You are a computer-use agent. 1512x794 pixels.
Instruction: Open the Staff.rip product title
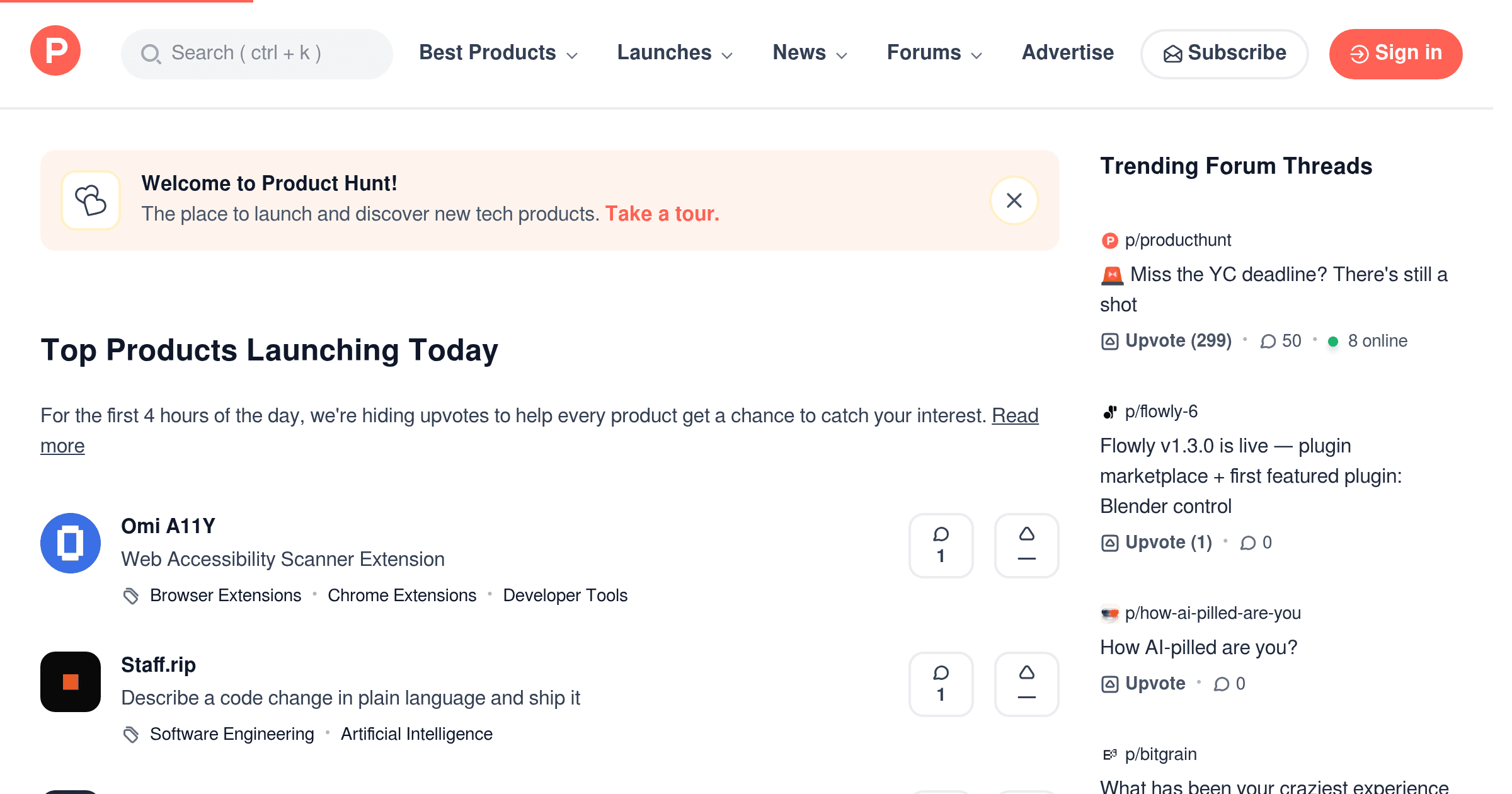(x=158, y=665)
